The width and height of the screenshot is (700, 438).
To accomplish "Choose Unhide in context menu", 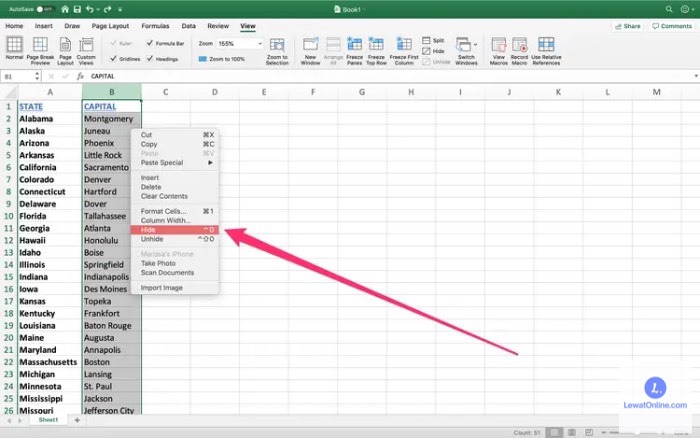I will point(175,239).
